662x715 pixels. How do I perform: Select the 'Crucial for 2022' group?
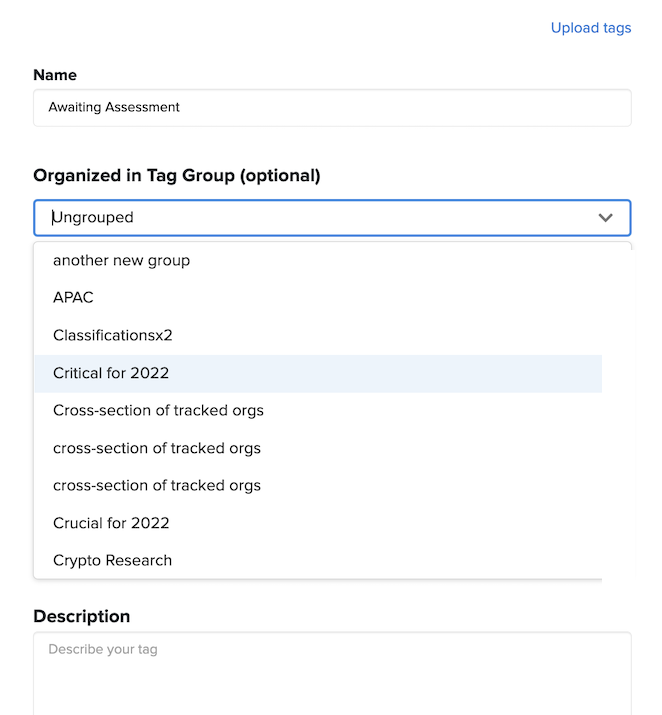(111, 523)
